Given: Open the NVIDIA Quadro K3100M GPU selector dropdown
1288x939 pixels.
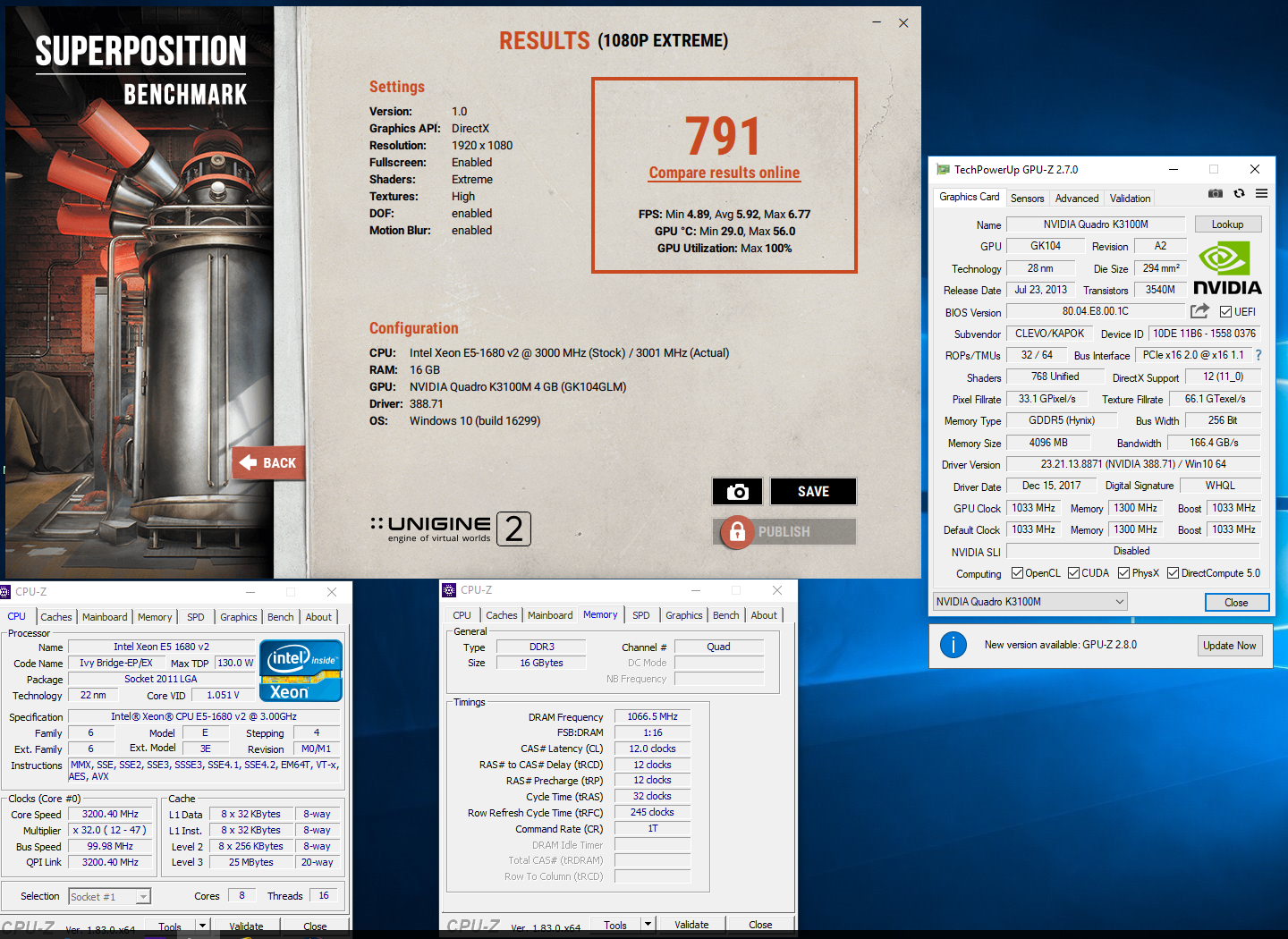Looking at the screenshot, I should click(1030, 602).
